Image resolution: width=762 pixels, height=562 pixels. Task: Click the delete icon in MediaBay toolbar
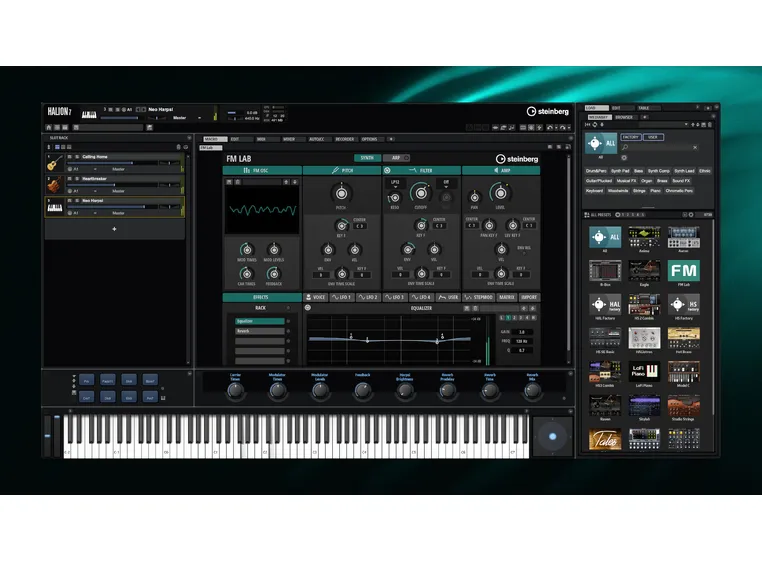click(710, 125)
